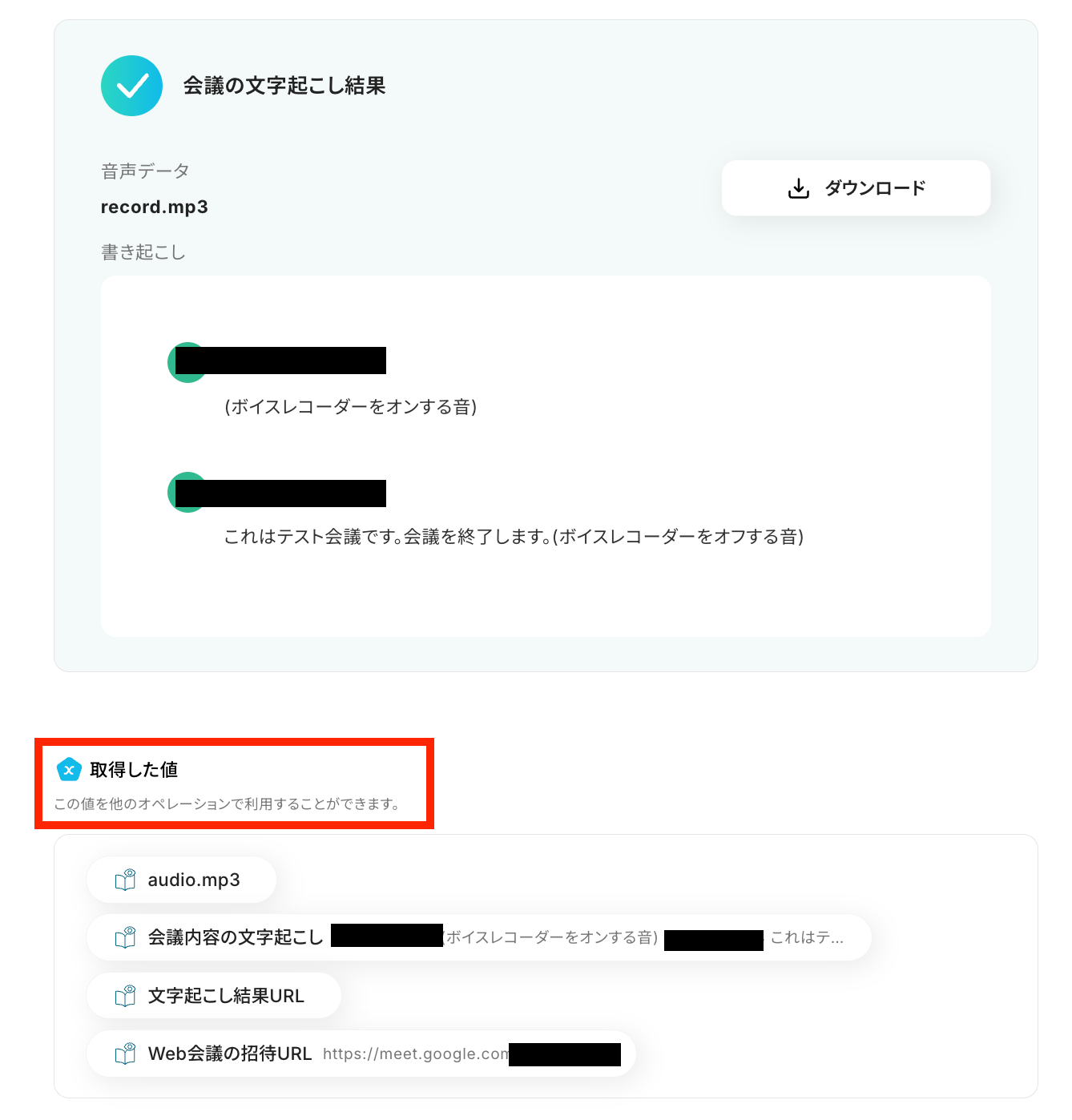The height and width of the screenshot is (1120, 1072).
Task: Click the icon beside 会議内容の文字起こし
Action: pyautogui.click(x=125, y=937)
